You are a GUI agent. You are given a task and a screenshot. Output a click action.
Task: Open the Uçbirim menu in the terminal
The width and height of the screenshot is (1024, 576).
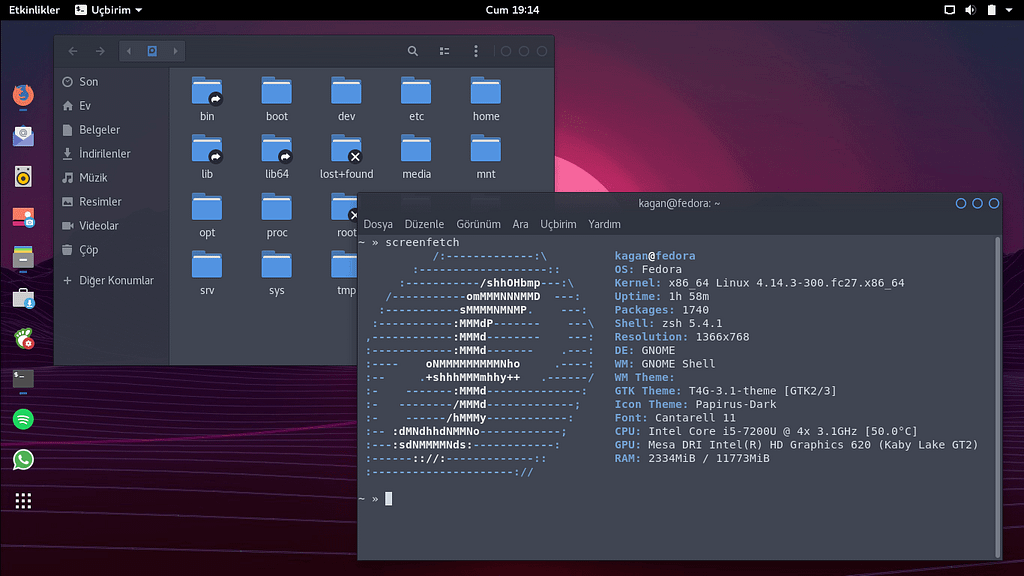click(x=560, y=224)
